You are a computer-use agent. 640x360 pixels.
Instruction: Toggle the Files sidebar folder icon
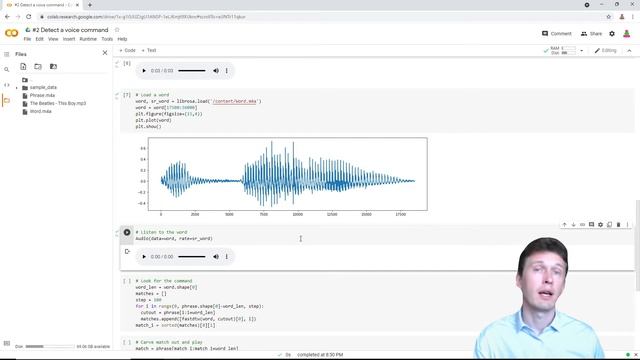pyautogui.click(x=7, y=100)
